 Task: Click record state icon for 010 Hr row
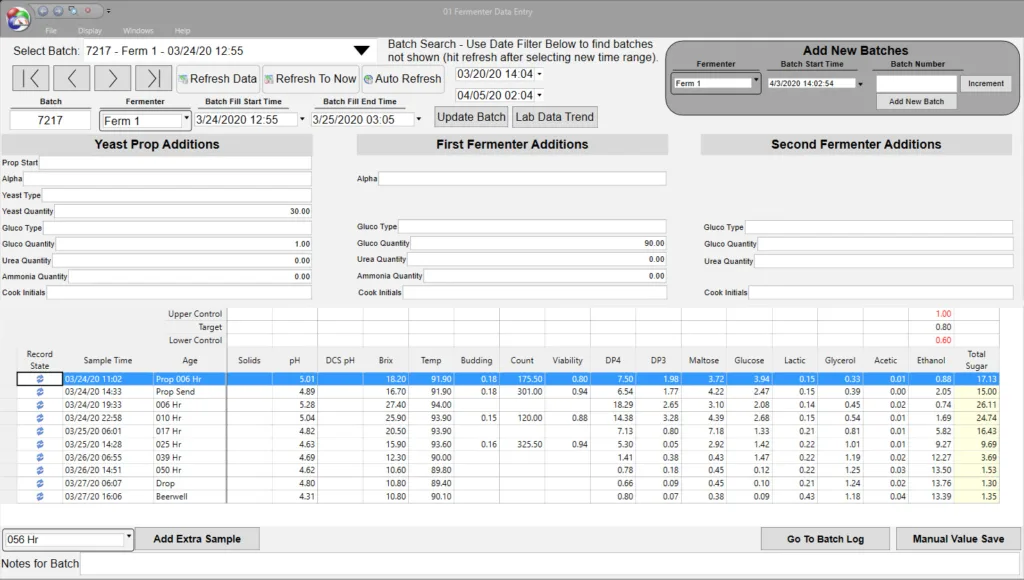point(40,418)
